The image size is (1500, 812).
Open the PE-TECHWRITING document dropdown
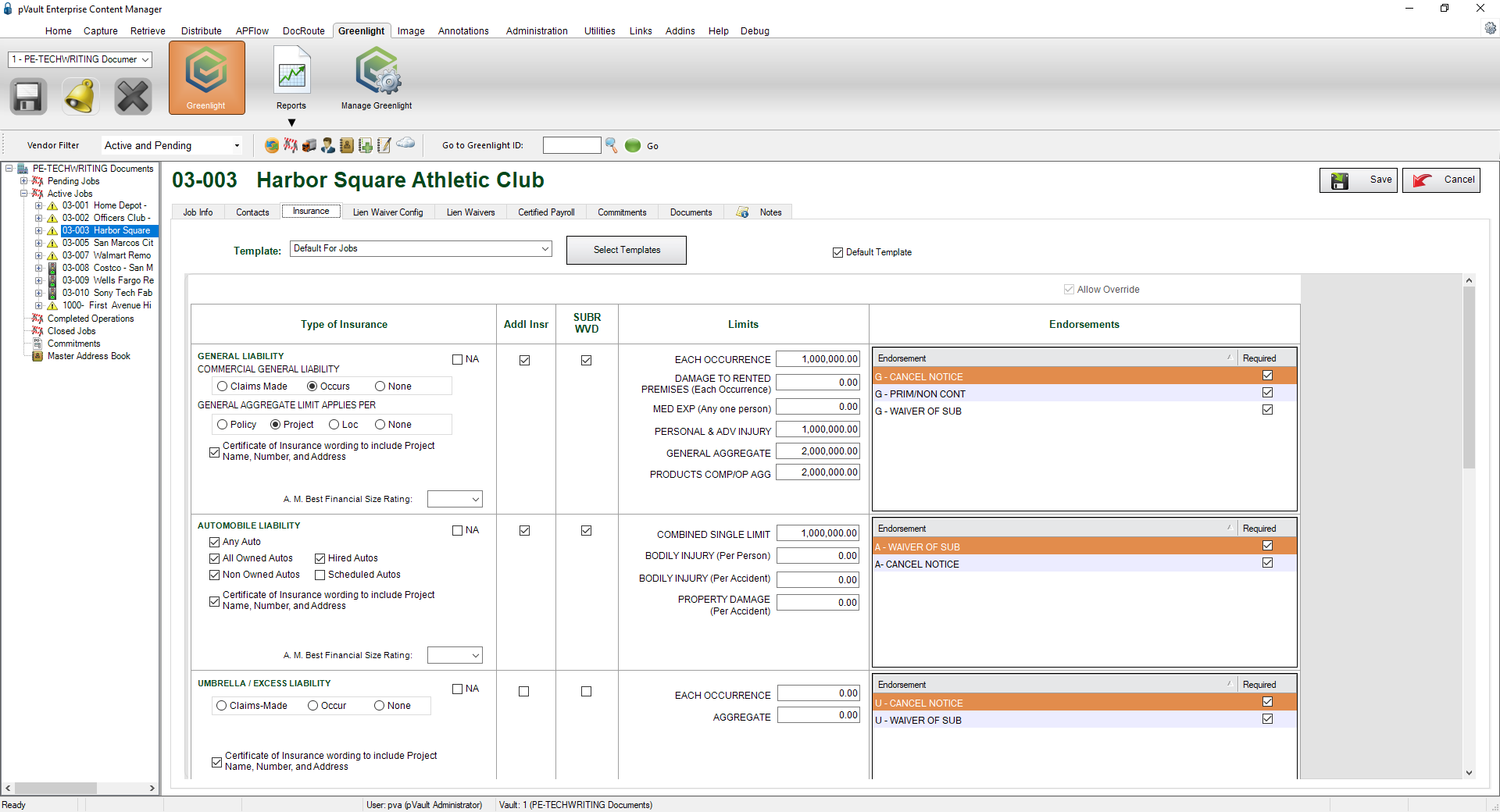pos(145,59)
